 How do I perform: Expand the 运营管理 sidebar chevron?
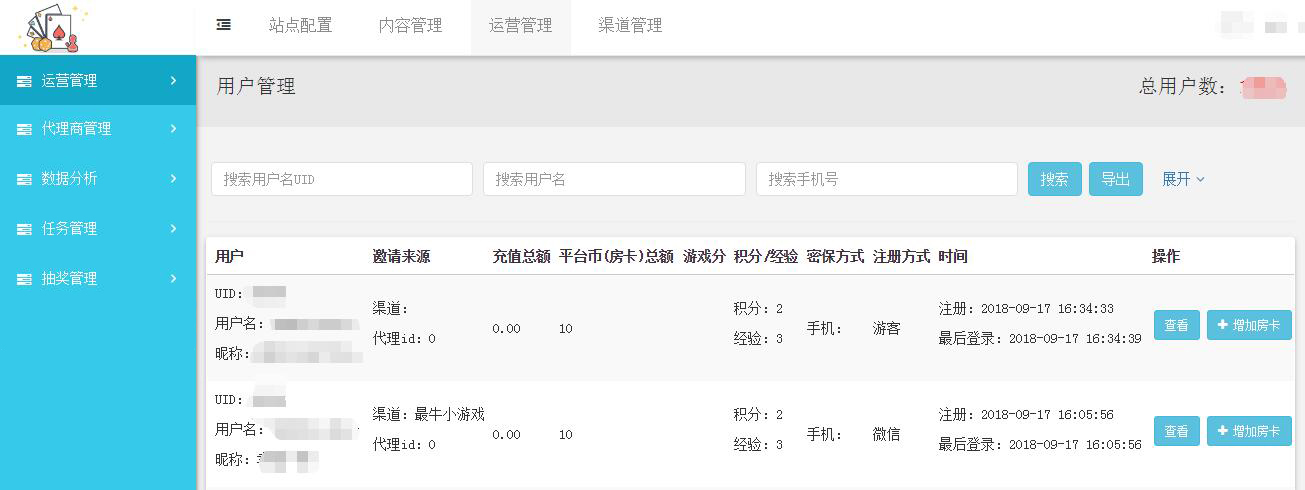(173, 81)
